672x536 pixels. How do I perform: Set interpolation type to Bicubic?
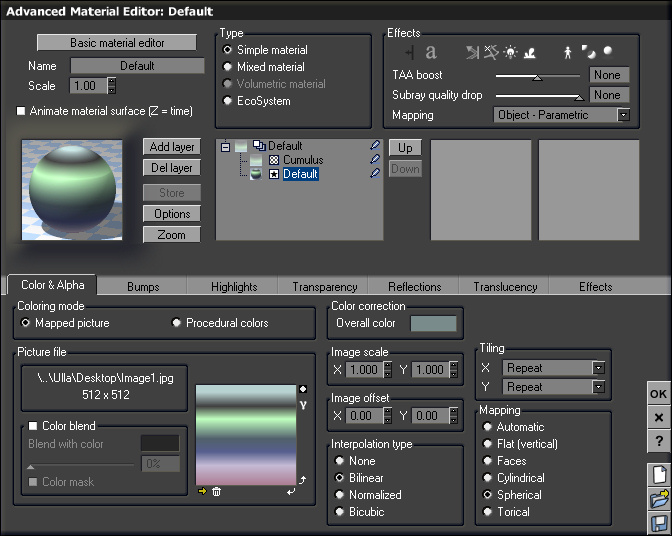339,512
